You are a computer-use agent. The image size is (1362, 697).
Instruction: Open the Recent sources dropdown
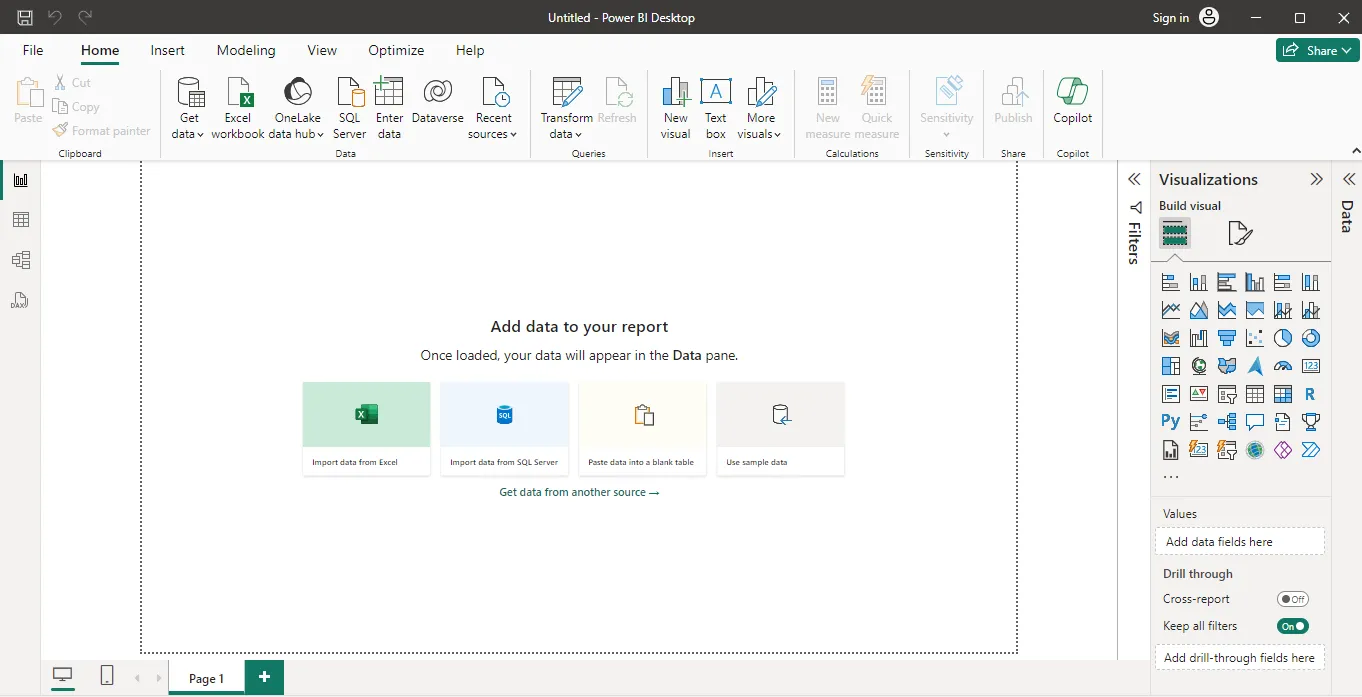tap(493, 108)
